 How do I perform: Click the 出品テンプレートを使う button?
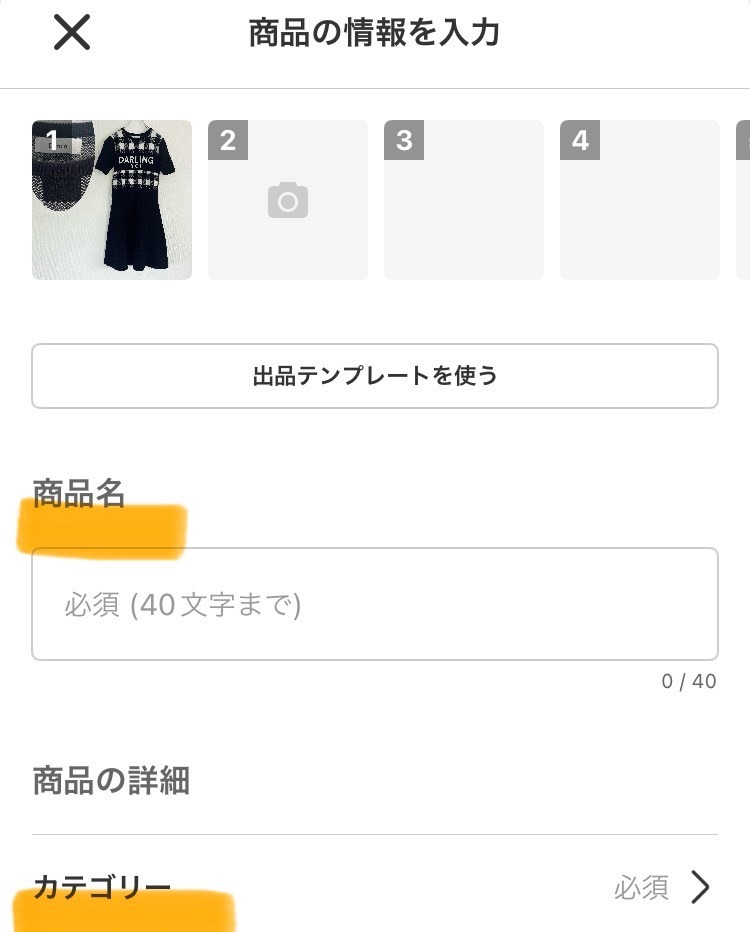375,376
